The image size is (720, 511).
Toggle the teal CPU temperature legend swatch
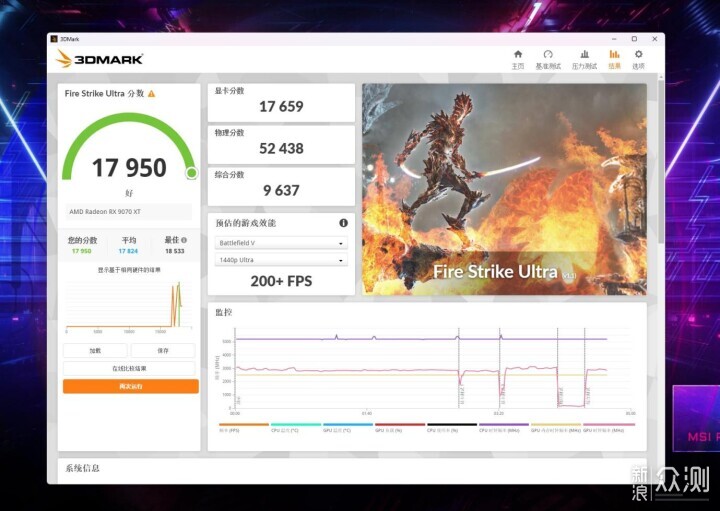296,425
